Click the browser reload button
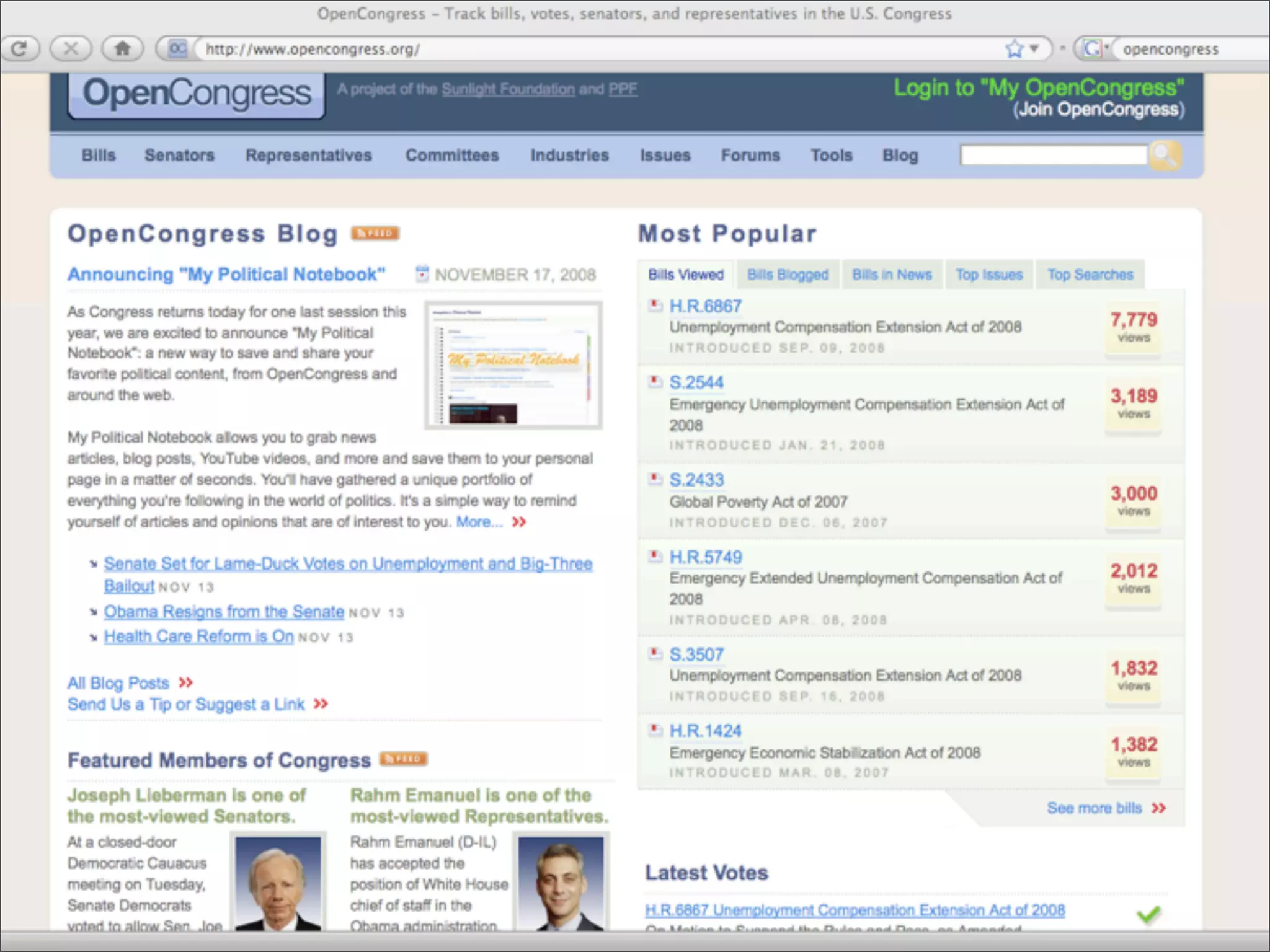Screen dimensions: 1270x952 click(20, 48)
